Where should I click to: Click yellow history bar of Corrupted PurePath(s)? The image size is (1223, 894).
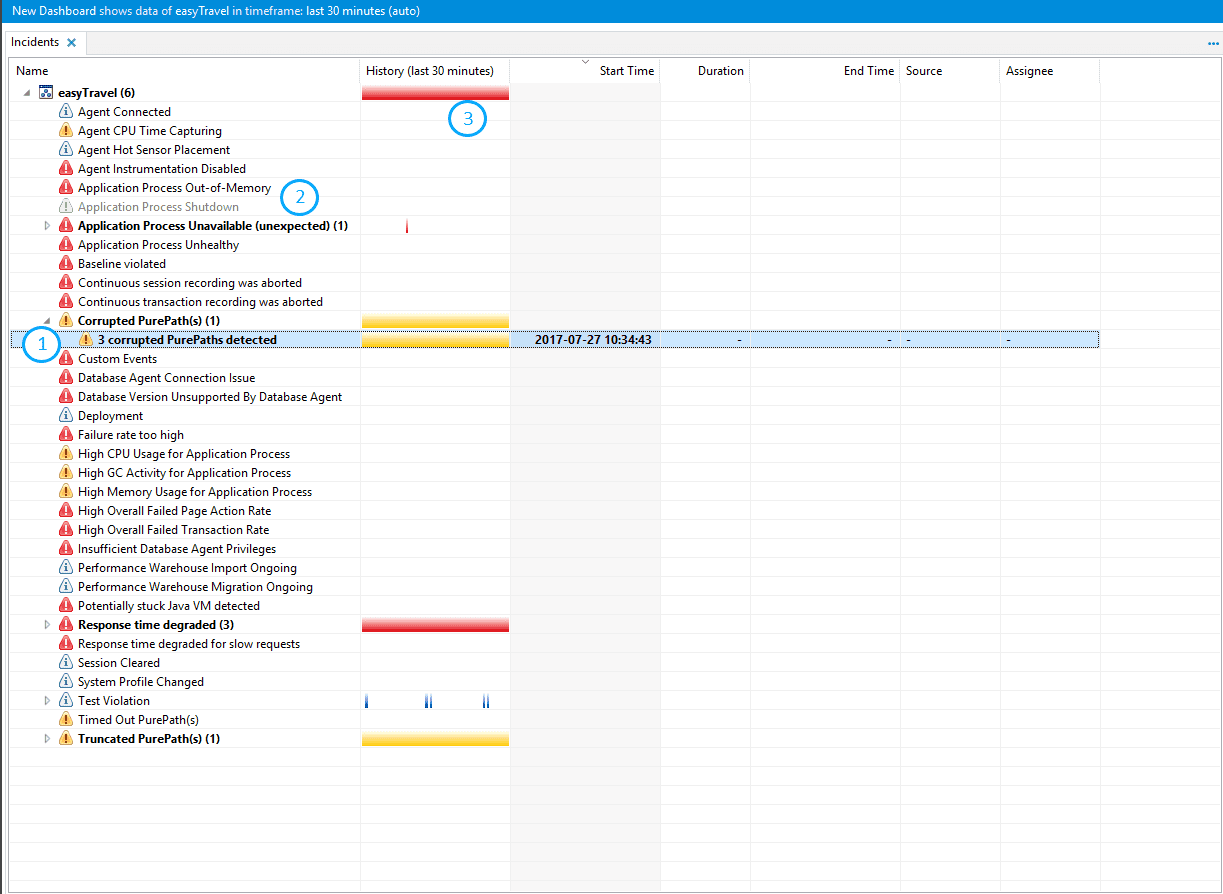(436, 321)
